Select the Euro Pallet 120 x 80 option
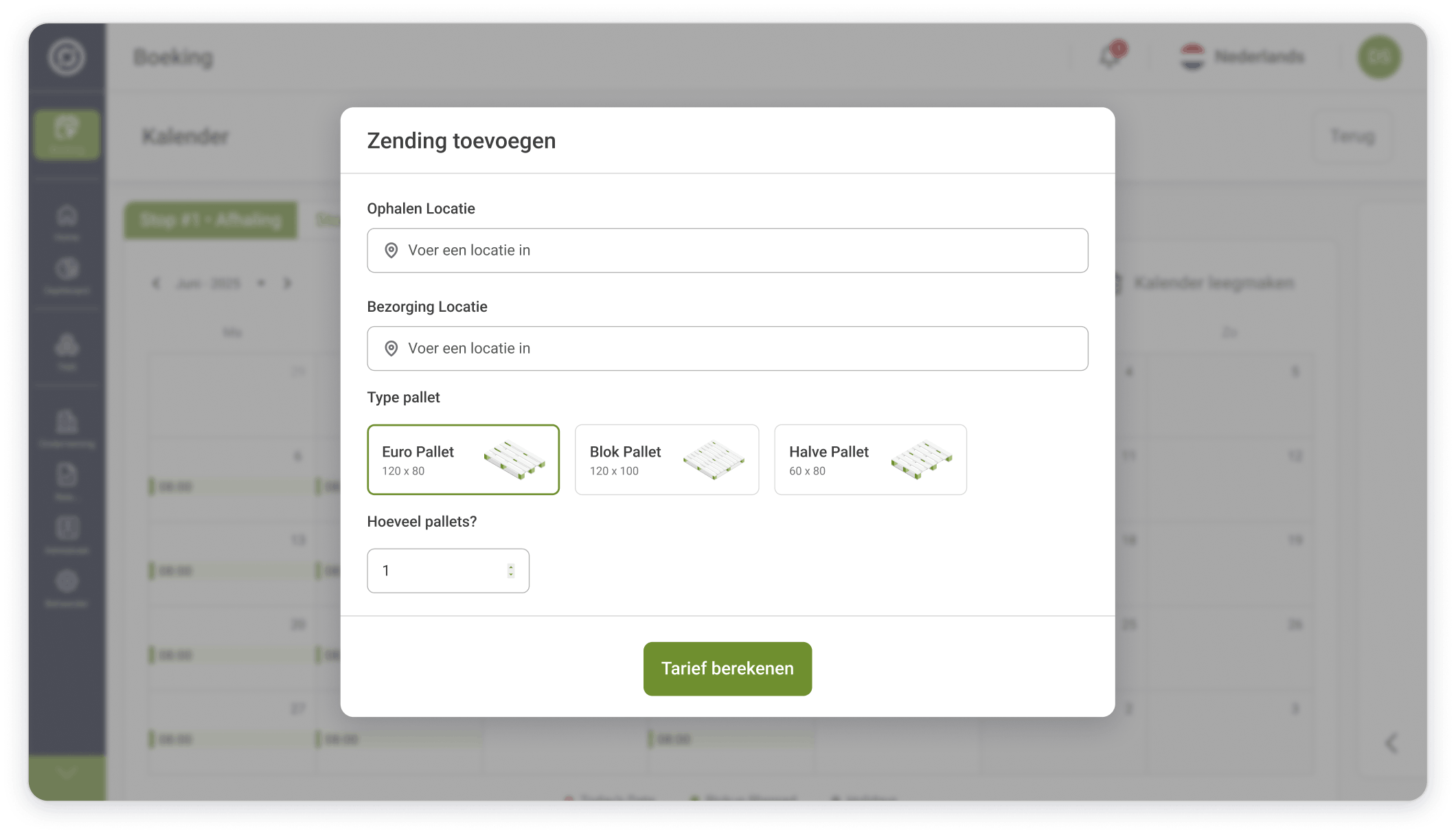Screen dimensions: 1456x835 pos(463,459)
